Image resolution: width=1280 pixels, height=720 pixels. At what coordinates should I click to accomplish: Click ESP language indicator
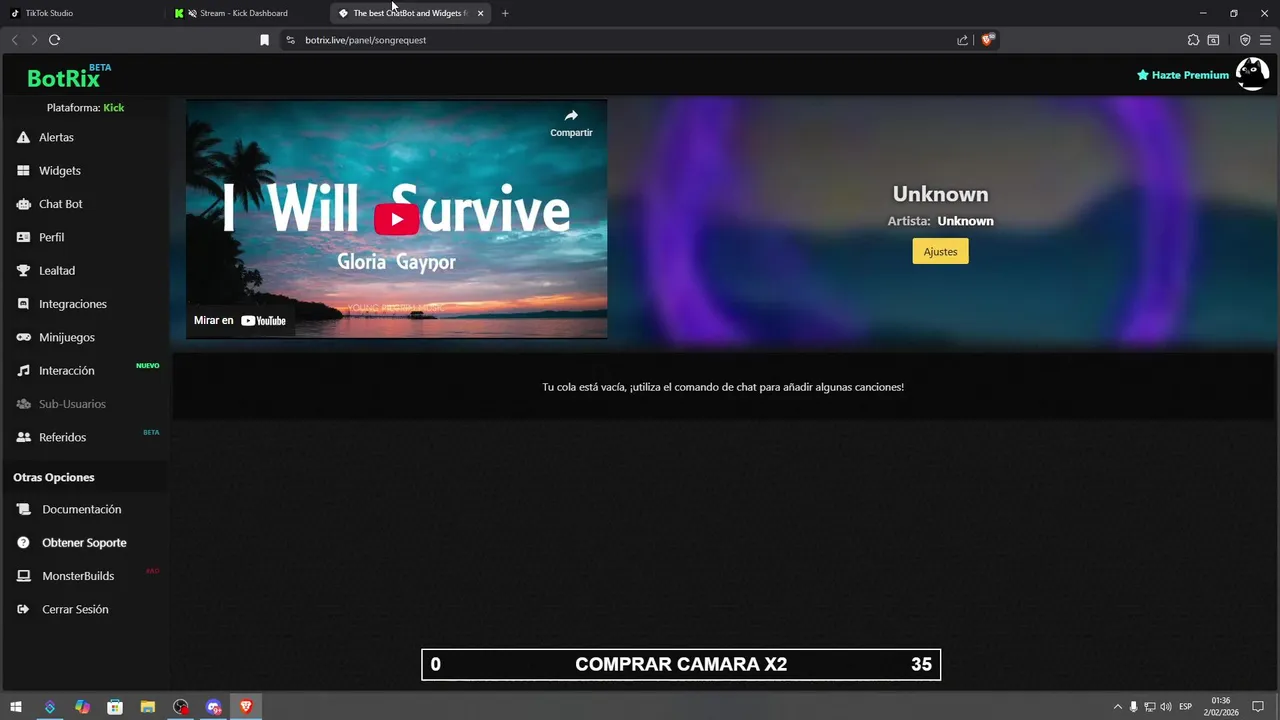pyautogui.click(x=1186, y=707)
